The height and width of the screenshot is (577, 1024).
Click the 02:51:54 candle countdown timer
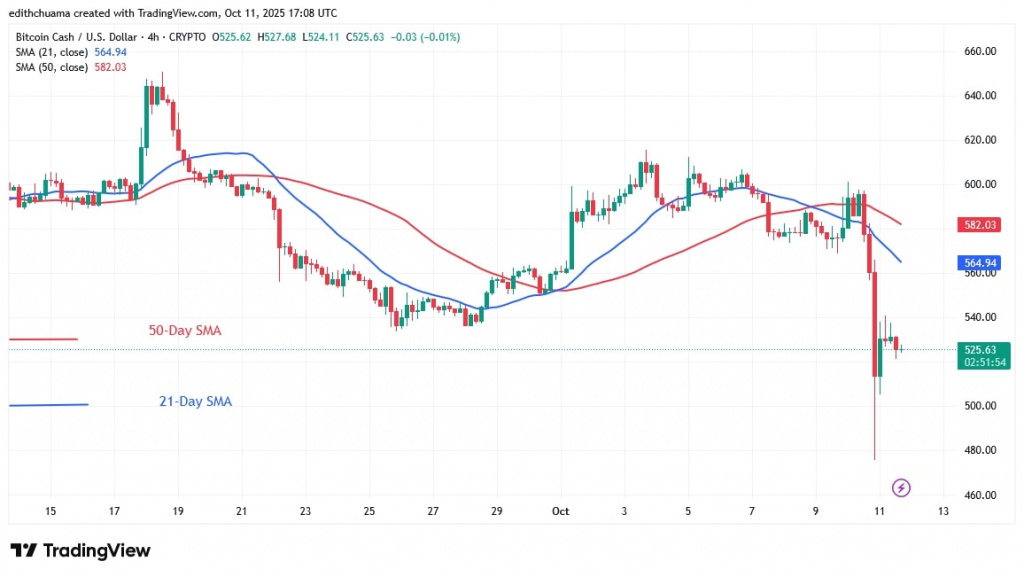(981, 363)
